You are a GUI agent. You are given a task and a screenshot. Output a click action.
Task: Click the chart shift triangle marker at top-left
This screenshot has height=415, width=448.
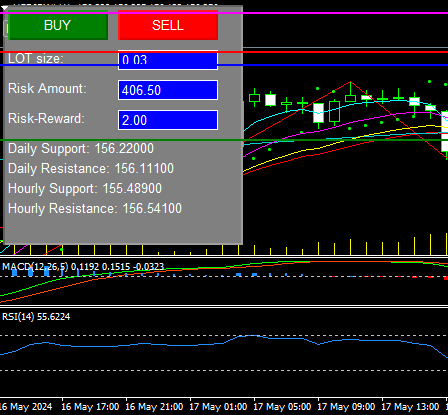pyautogui.click(x=4, y=8)
